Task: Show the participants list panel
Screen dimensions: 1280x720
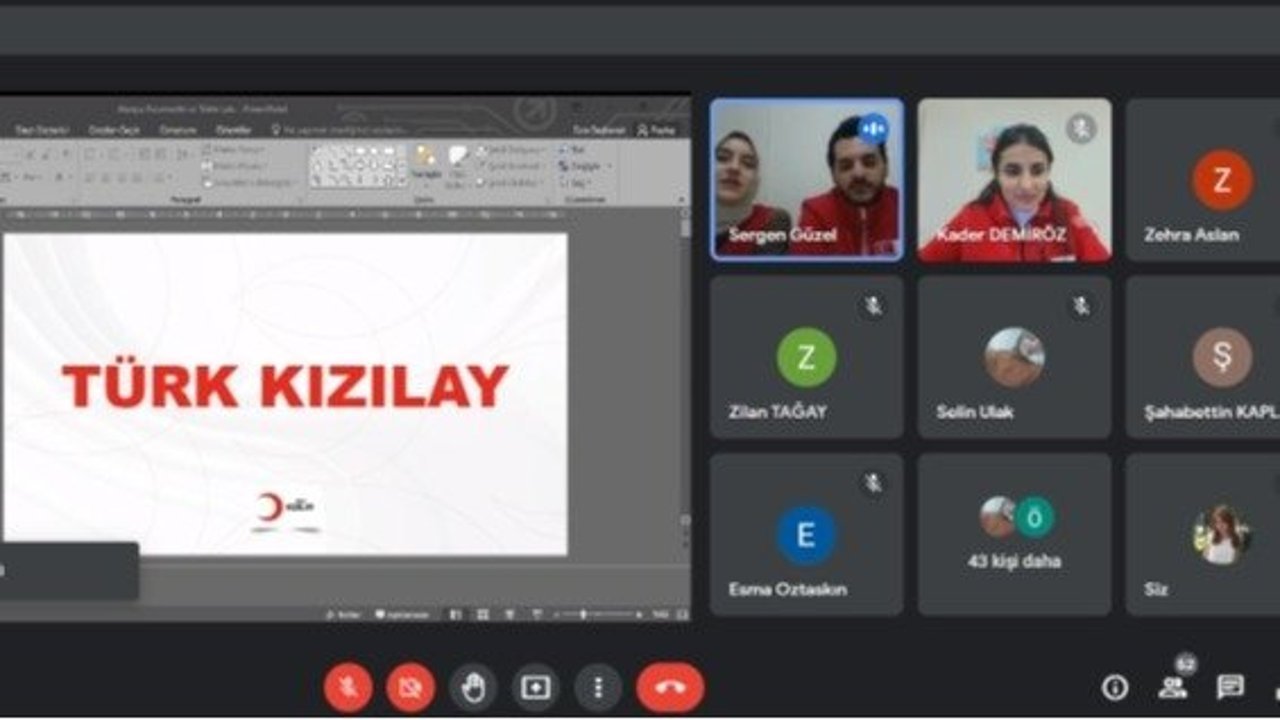Action: (x=1172, y=687)
